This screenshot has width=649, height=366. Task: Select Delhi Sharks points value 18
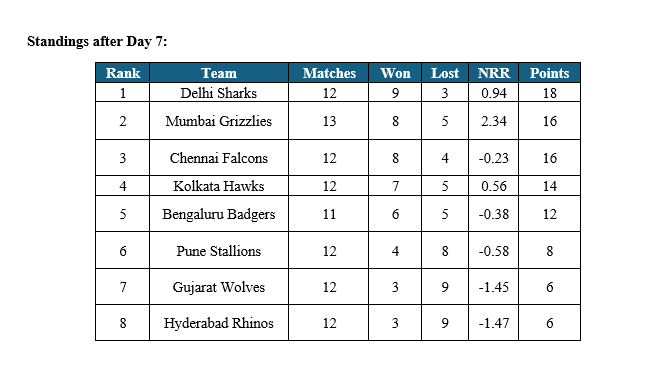pyautogui.click(x=550, y=93)
